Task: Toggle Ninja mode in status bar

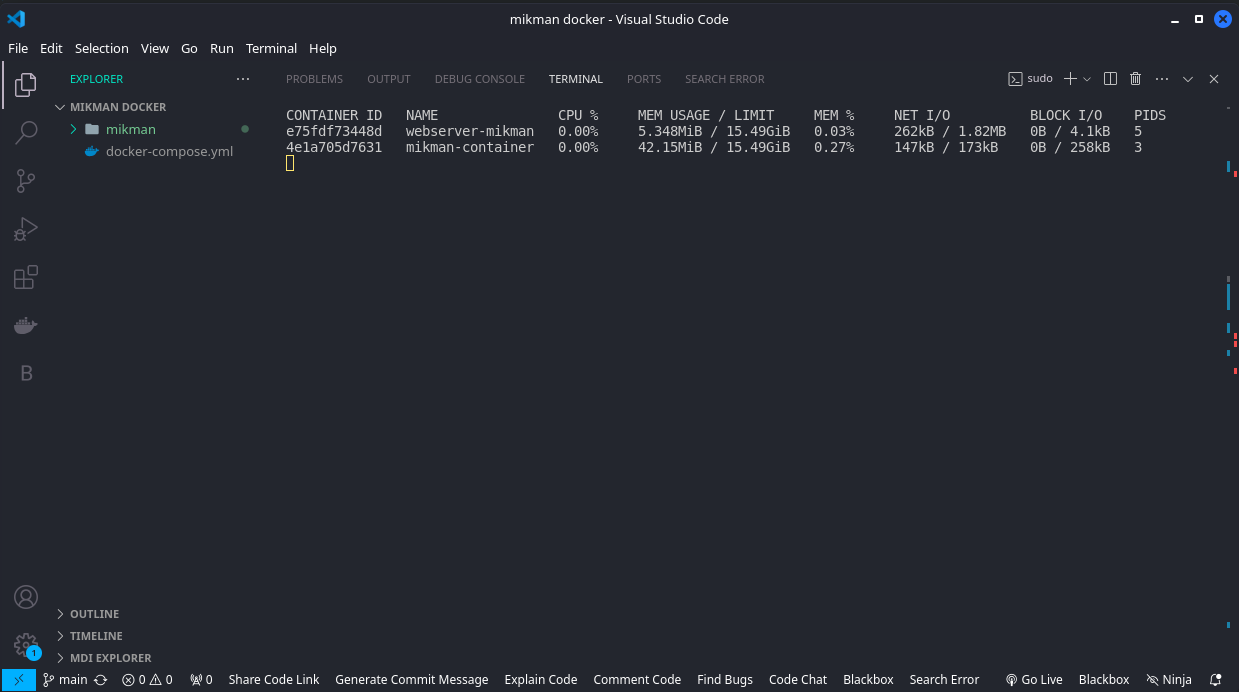Action: coord(1169,680)
